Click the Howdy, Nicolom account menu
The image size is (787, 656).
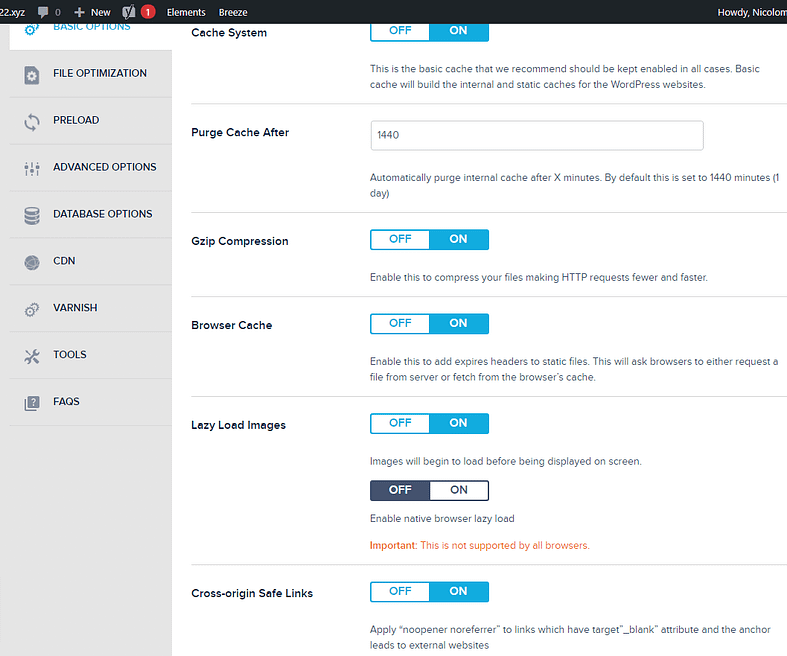pos(752,12)
